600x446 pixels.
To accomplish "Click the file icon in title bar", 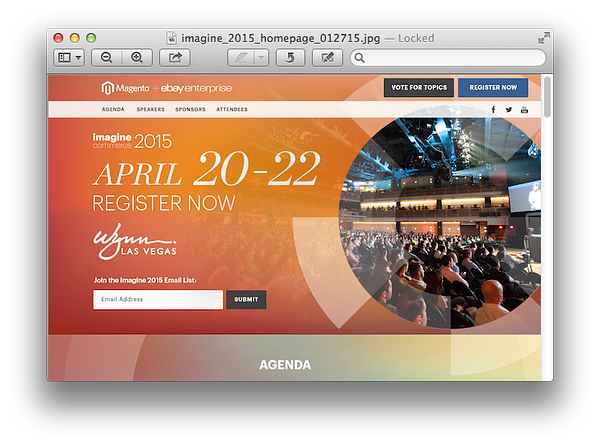I will pos(172,38).
